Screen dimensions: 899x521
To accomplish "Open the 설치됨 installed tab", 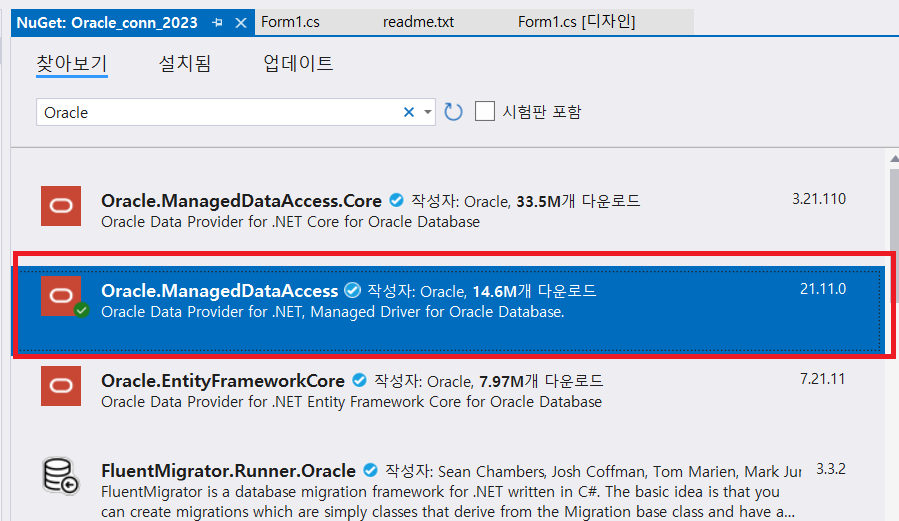I will point(185,63).
